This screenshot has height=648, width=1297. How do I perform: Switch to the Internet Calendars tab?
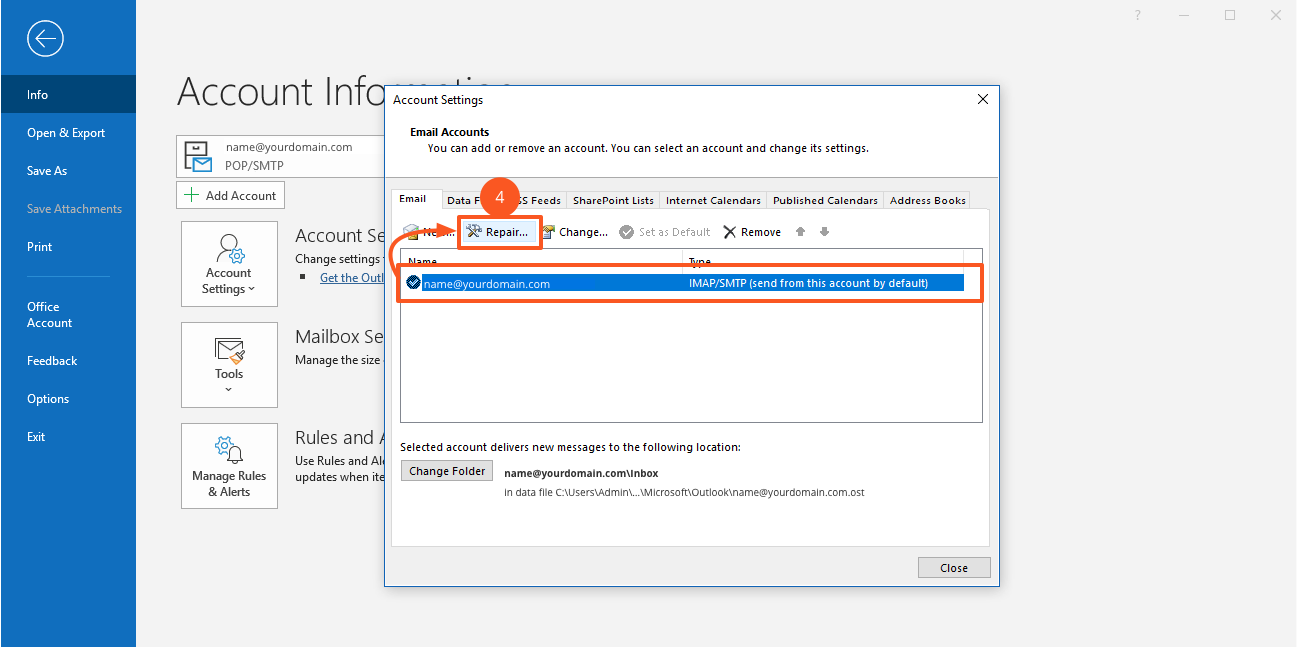[713, 200]
